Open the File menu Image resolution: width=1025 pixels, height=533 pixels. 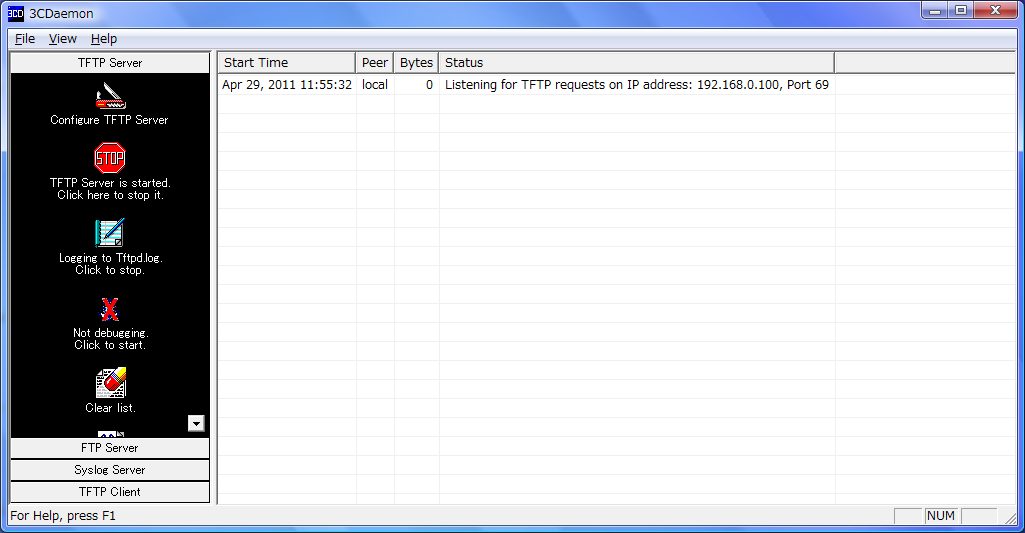coord(25,39)
